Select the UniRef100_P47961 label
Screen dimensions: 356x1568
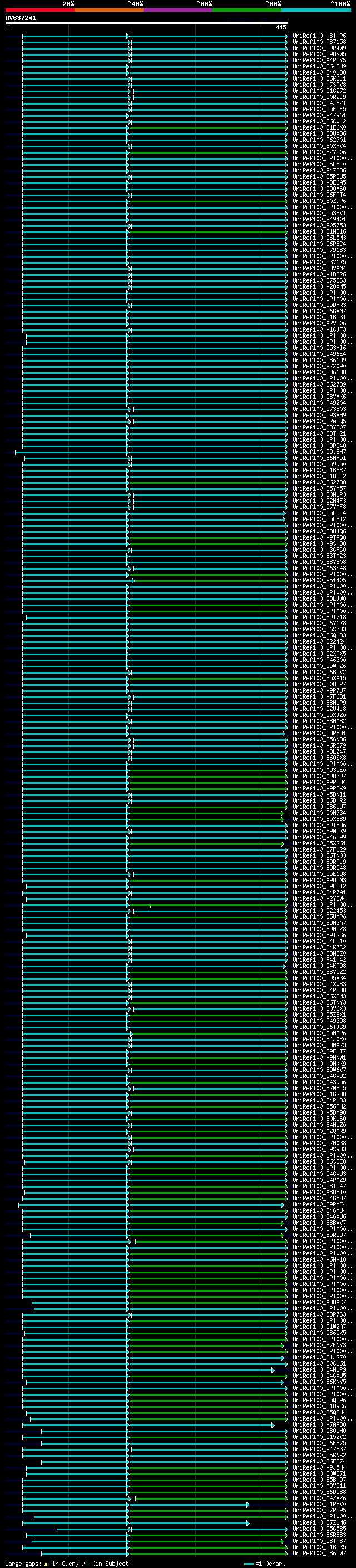click(x=319, y=115)
